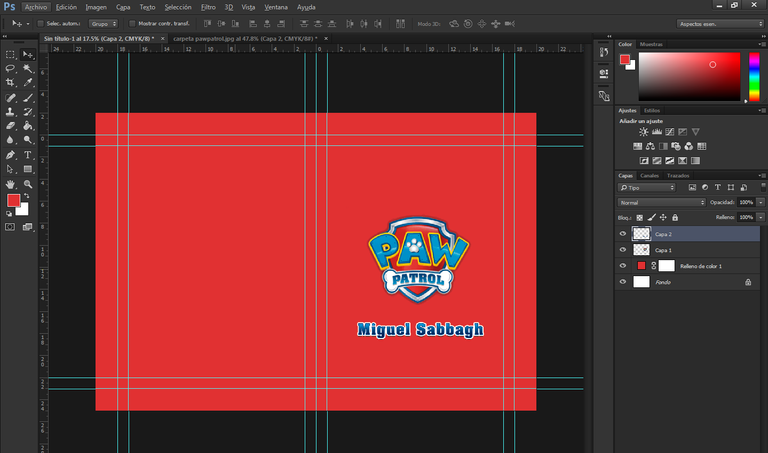Close the Sin título-1 document tab
The height and width of the screenshot is (453, 768).
pyautogui.click(x=163, y=38)
